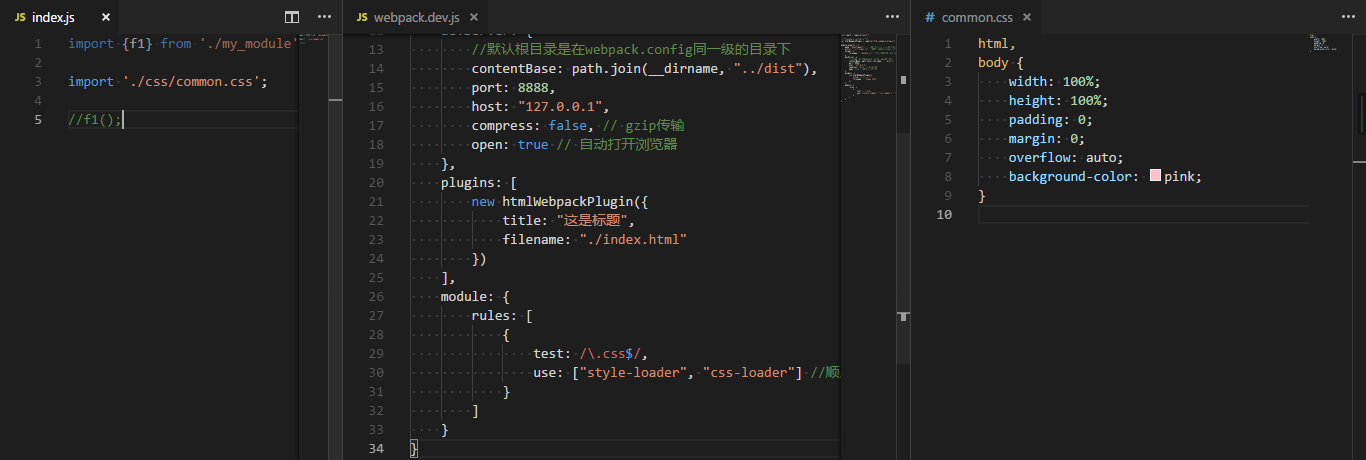Click the filename "./index.html" string
The width and height of the screenshot is (1366, 460).
point(633,240)
